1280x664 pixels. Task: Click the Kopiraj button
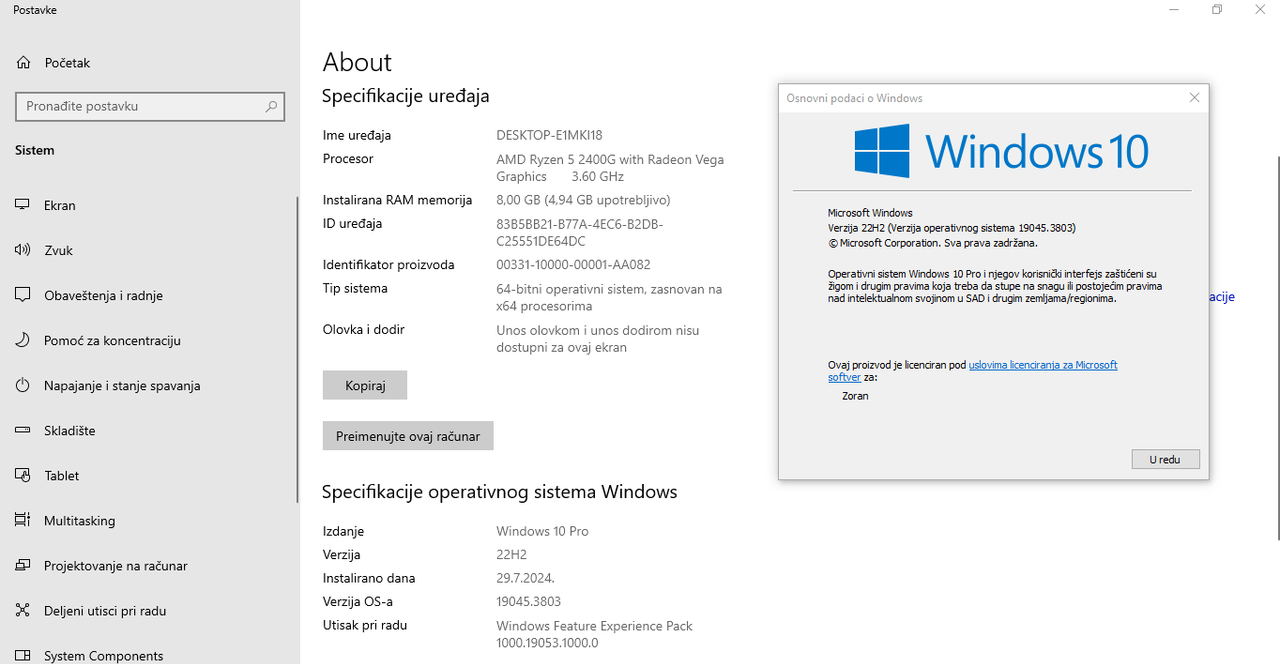pos(365,385)
